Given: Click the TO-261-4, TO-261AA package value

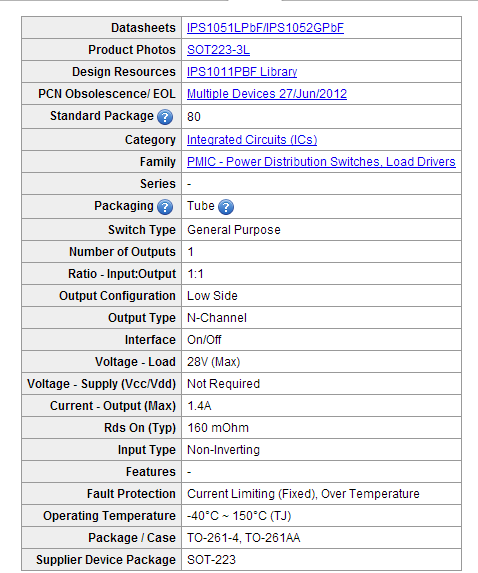Looking at the screenshot, I should (244, 538).
